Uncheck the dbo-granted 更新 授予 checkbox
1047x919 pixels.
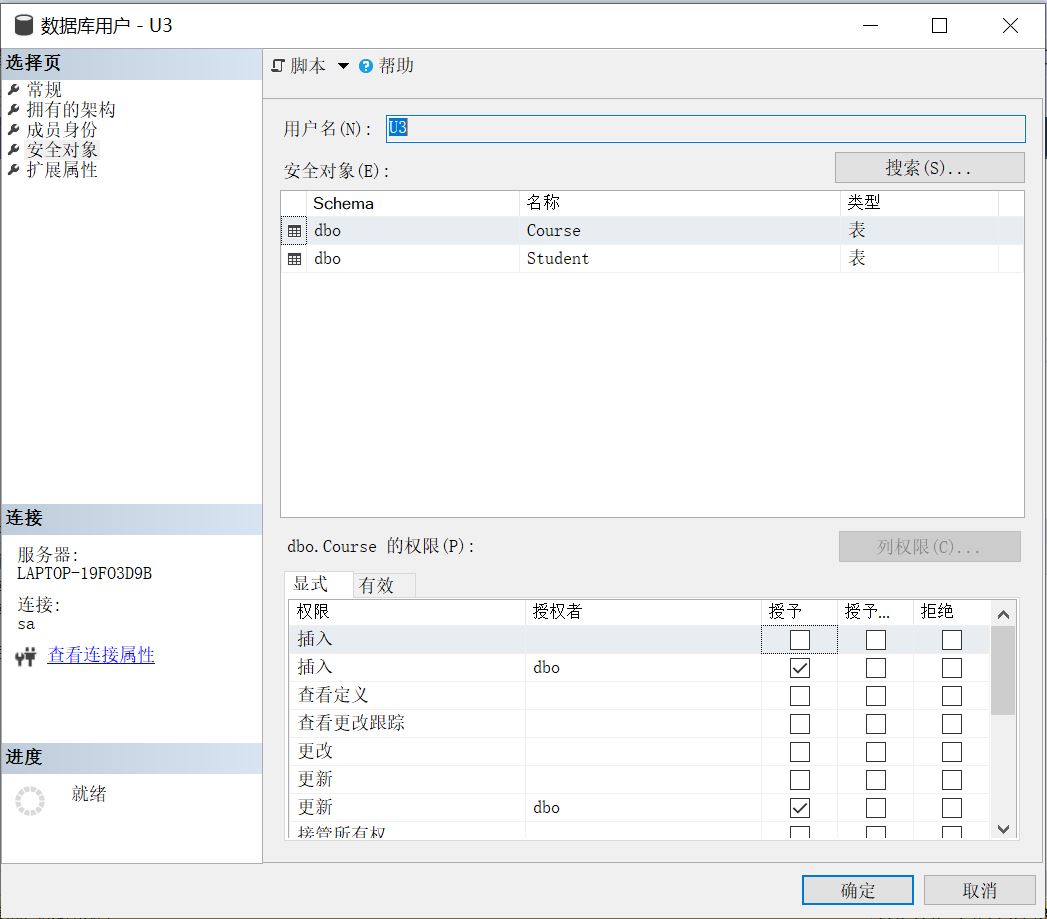tap(798, 807)
